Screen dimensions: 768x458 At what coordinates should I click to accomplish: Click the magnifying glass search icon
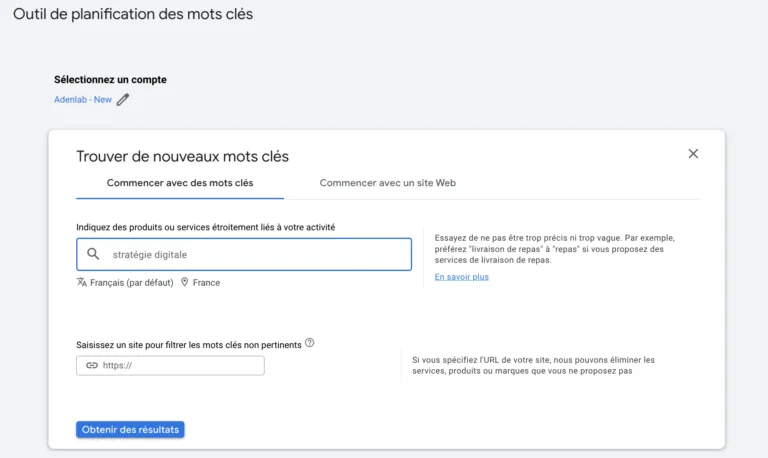(93, 254)
